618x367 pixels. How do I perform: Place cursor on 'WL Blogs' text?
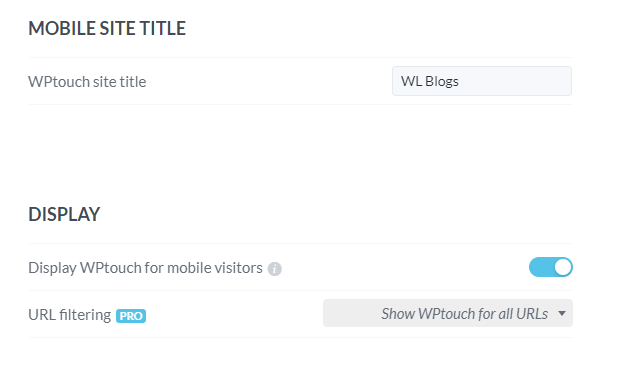(430, 81)
